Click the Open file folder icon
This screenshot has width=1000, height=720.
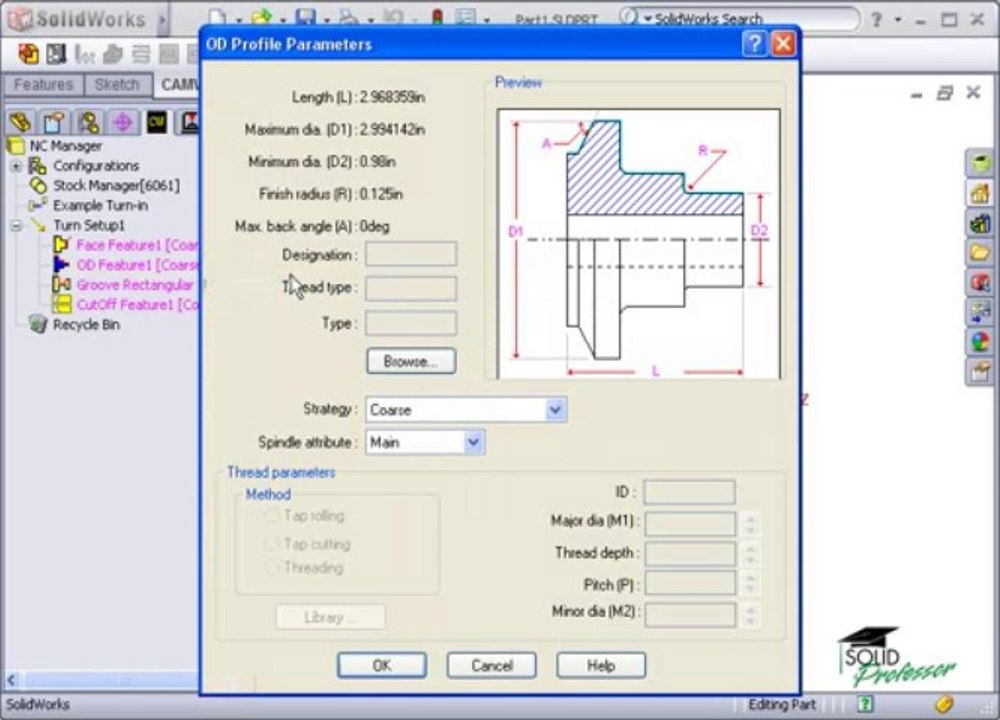261,17
